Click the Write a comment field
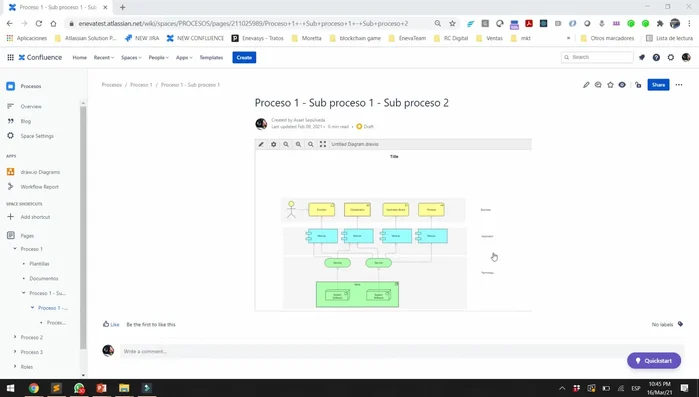Screen dimensions: 699x397 (401, 351)
